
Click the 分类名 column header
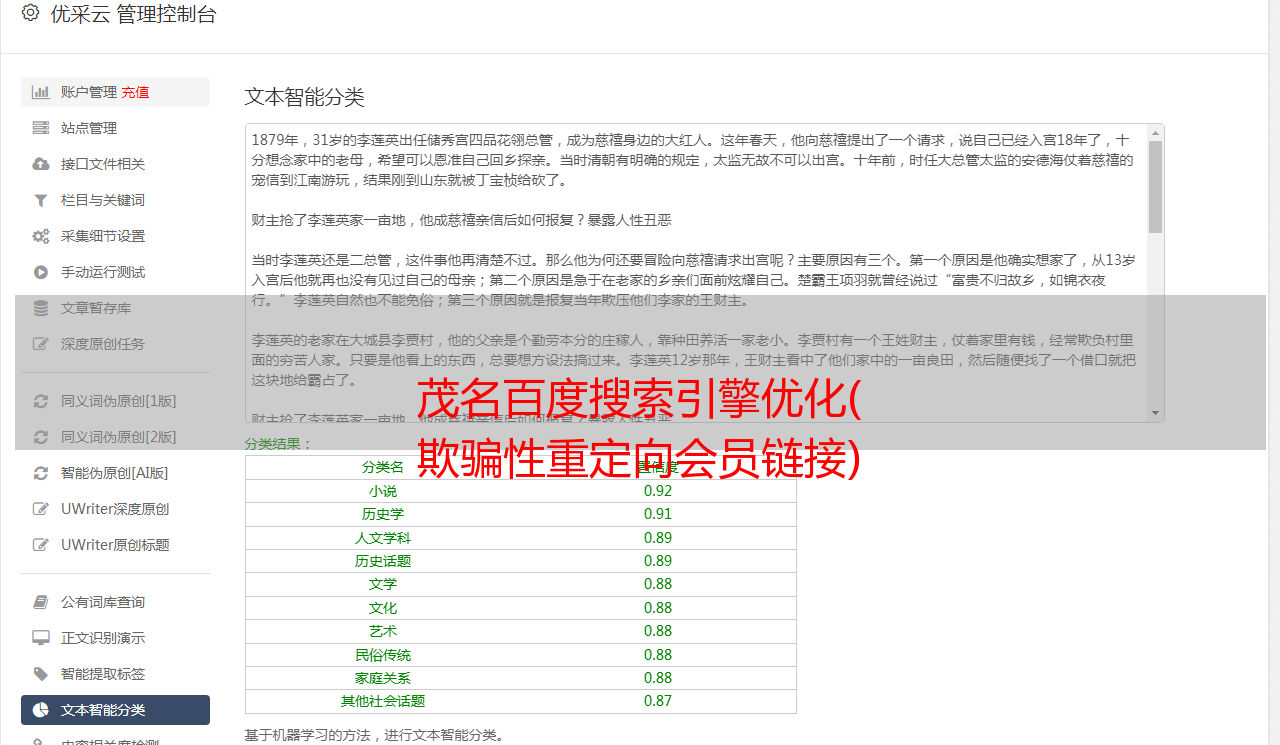tap(383, 467)
